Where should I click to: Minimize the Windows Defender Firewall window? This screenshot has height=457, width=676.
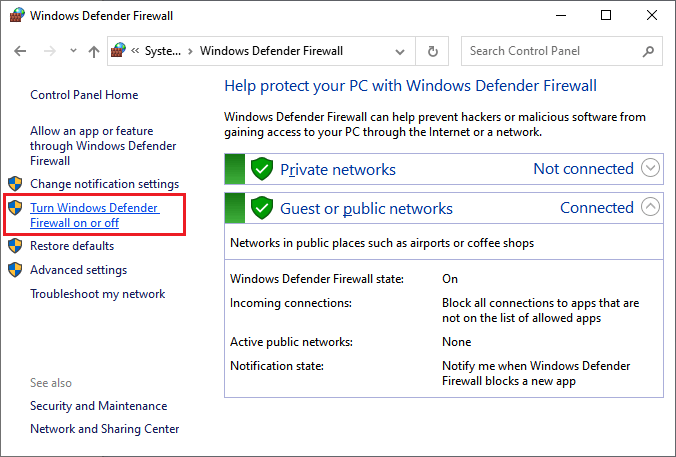coord(561,16)
